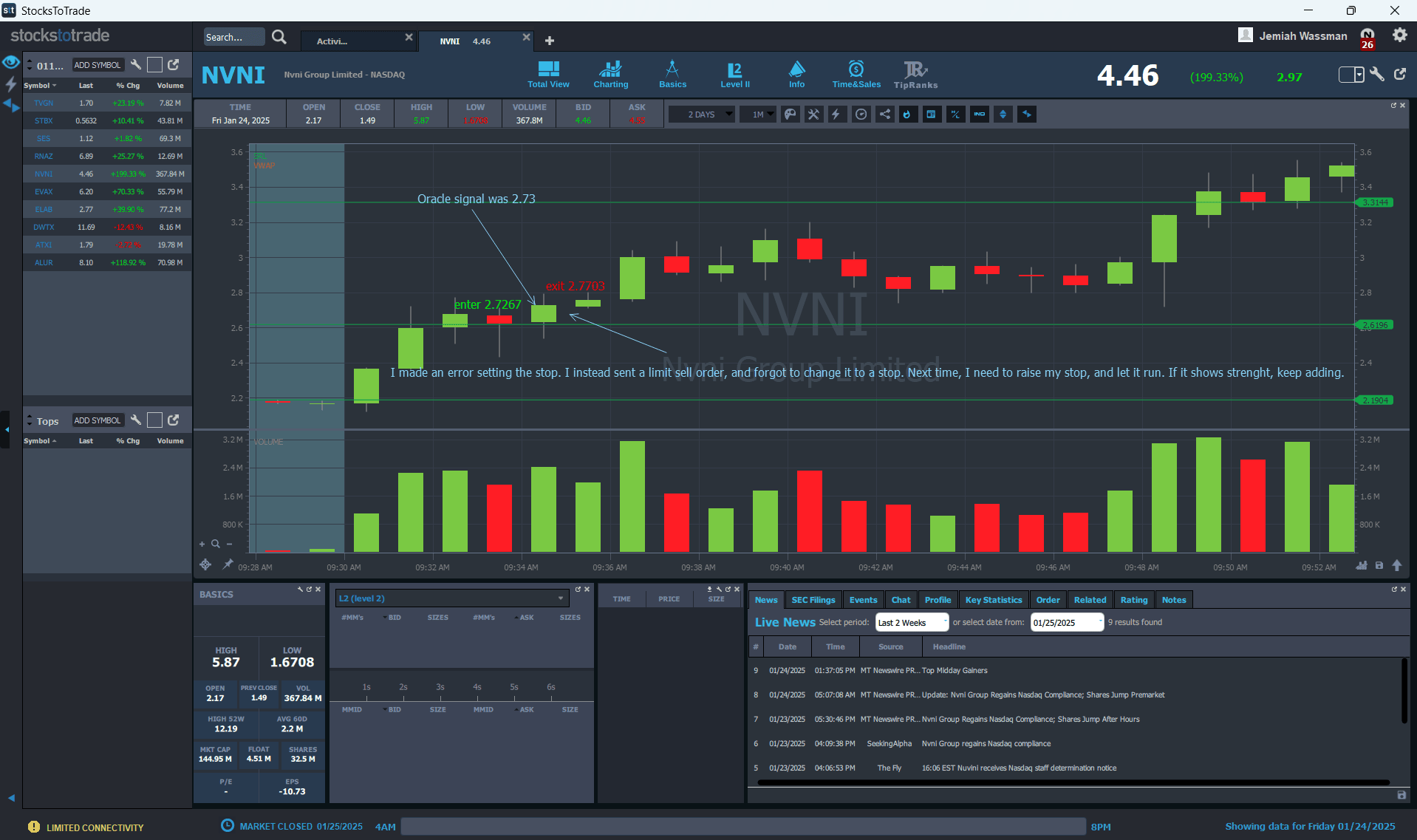Open the Basics view

(x=672, y=75)
